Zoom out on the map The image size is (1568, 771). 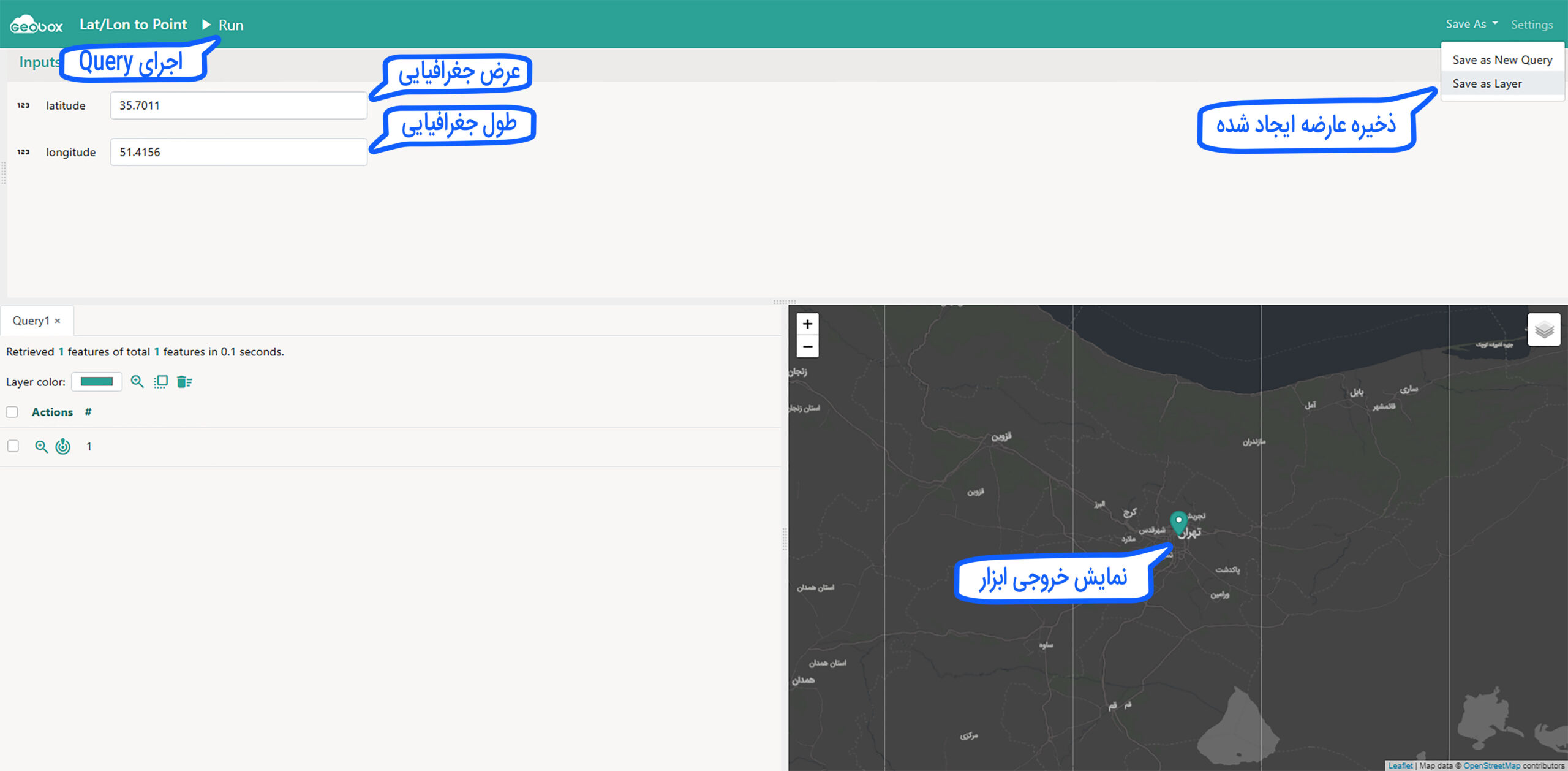tap(807, 346)
